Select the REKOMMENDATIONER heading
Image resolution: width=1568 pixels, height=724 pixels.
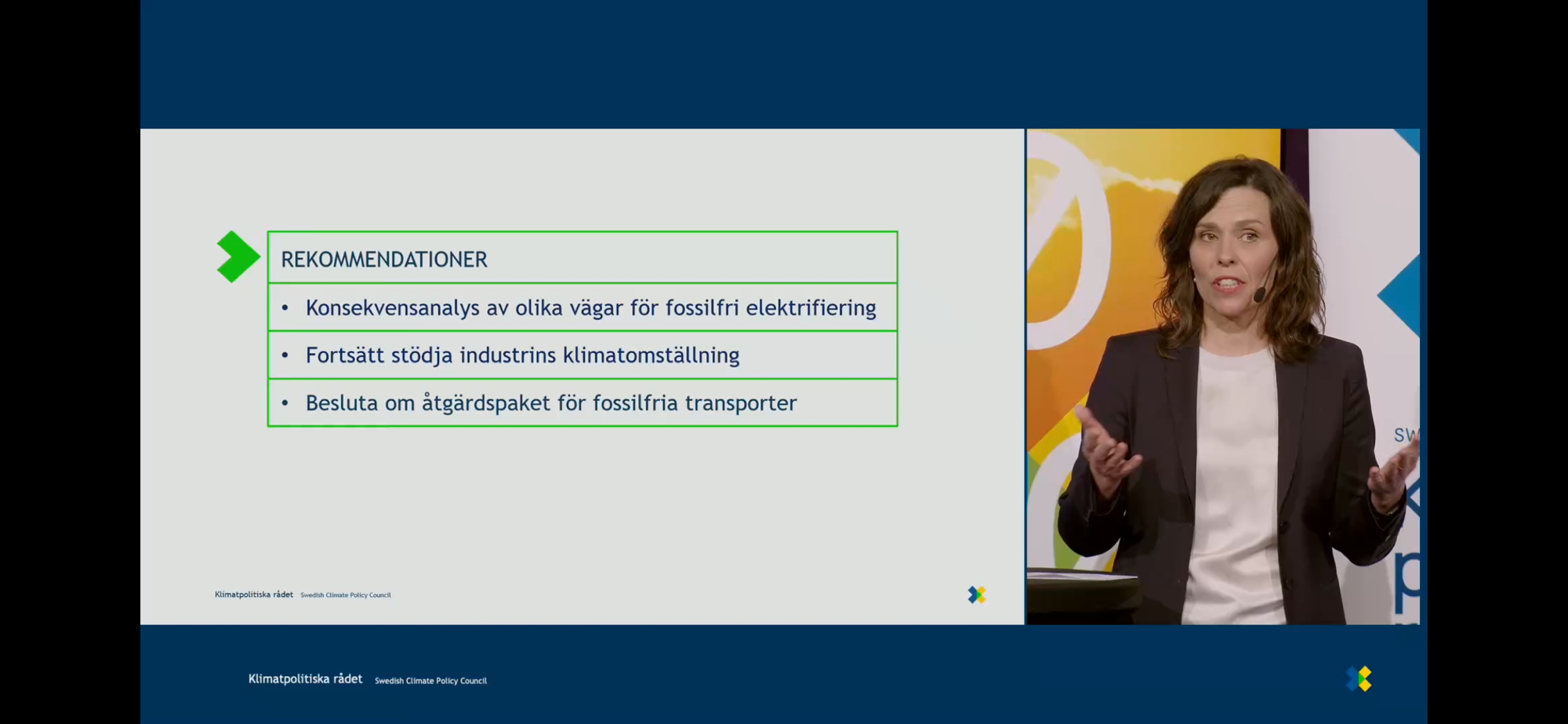pyautogui.click(x=384, y=260)
